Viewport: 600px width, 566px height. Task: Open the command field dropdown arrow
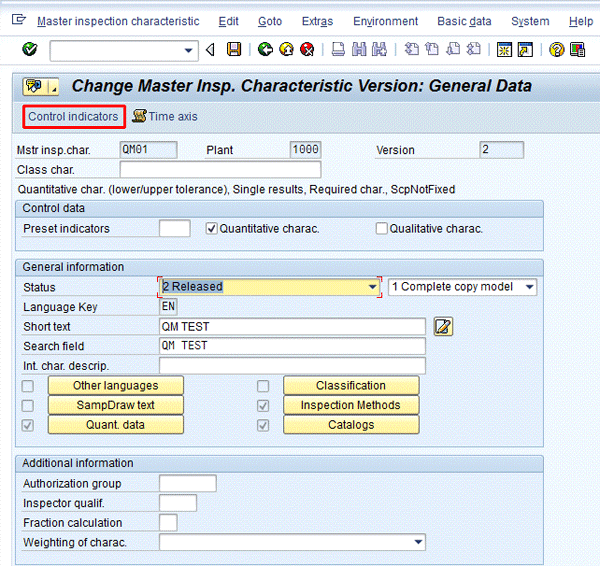coord(188,51)
